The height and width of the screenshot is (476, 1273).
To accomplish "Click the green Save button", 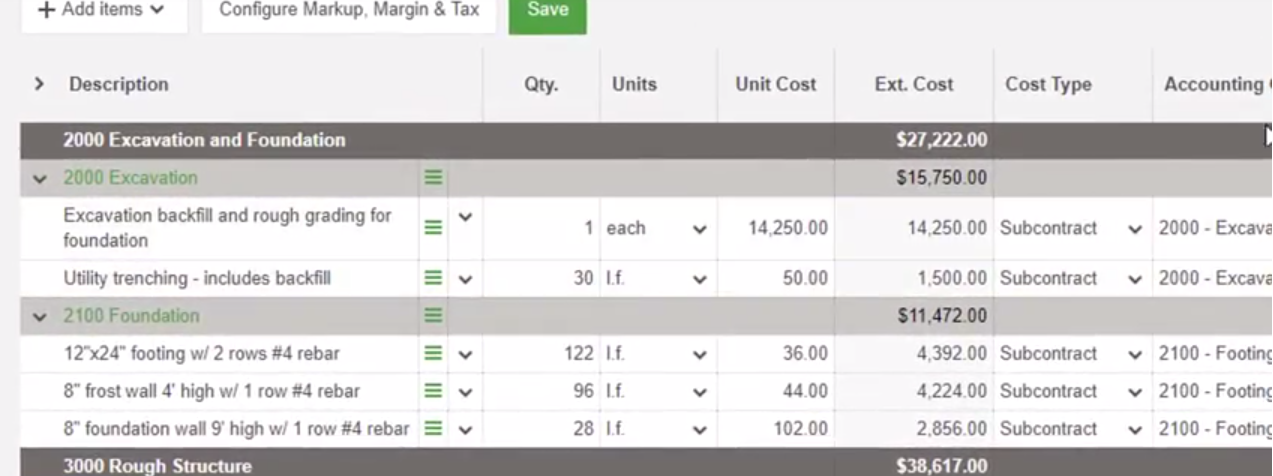I will tap(547, 10).
